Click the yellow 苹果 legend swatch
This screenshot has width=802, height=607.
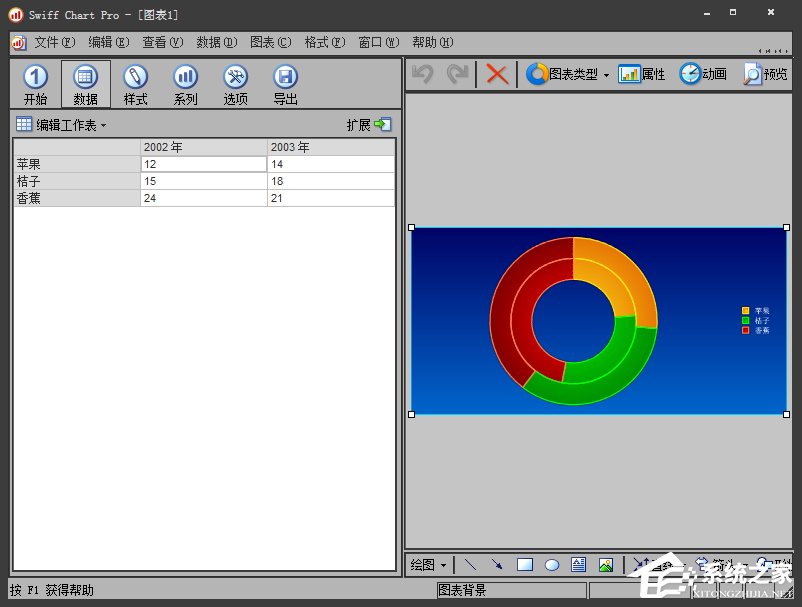point(745,311)
